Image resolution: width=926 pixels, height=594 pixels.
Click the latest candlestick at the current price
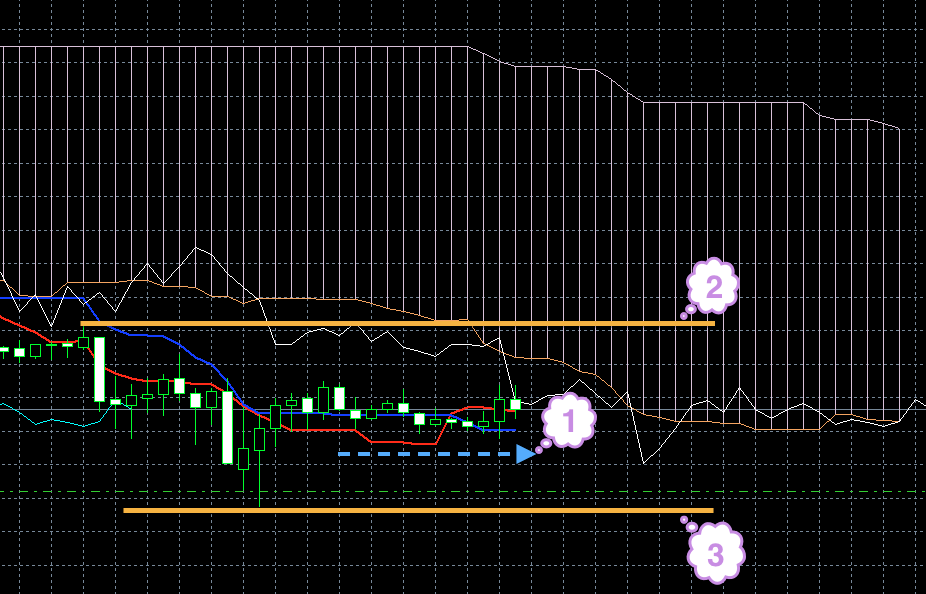click(x=516, y=404)
